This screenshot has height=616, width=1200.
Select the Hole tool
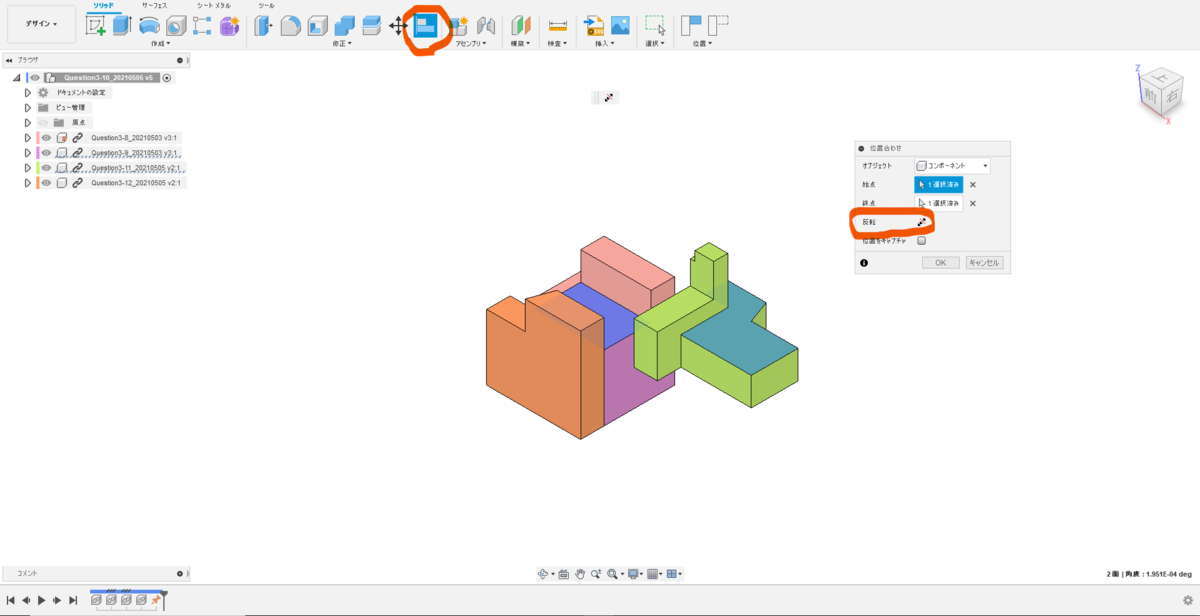pyautogui.click(x=175, y=26)
